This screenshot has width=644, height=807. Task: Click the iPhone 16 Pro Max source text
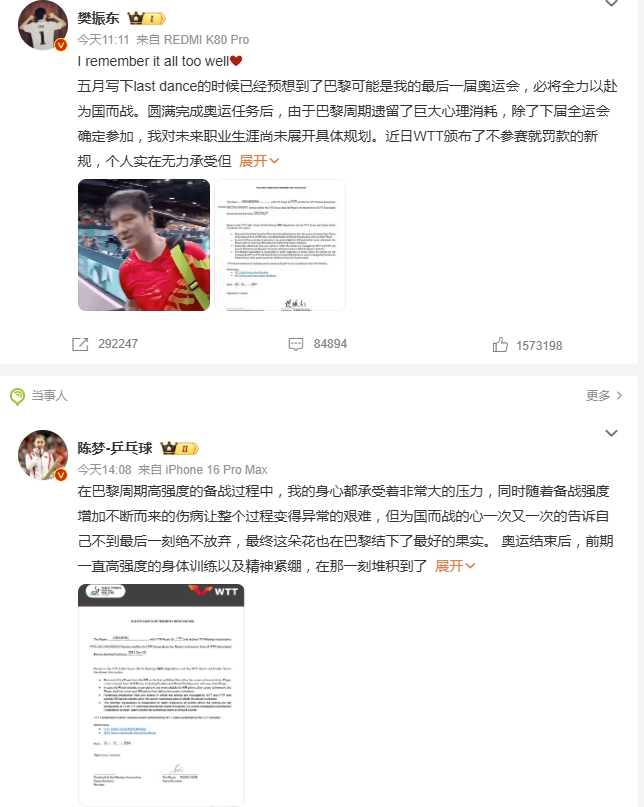pos(216,470)
